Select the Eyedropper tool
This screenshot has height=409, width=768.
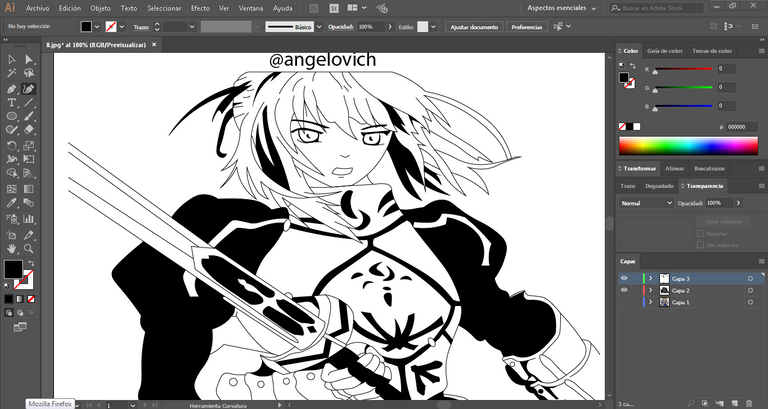point(12,203)
